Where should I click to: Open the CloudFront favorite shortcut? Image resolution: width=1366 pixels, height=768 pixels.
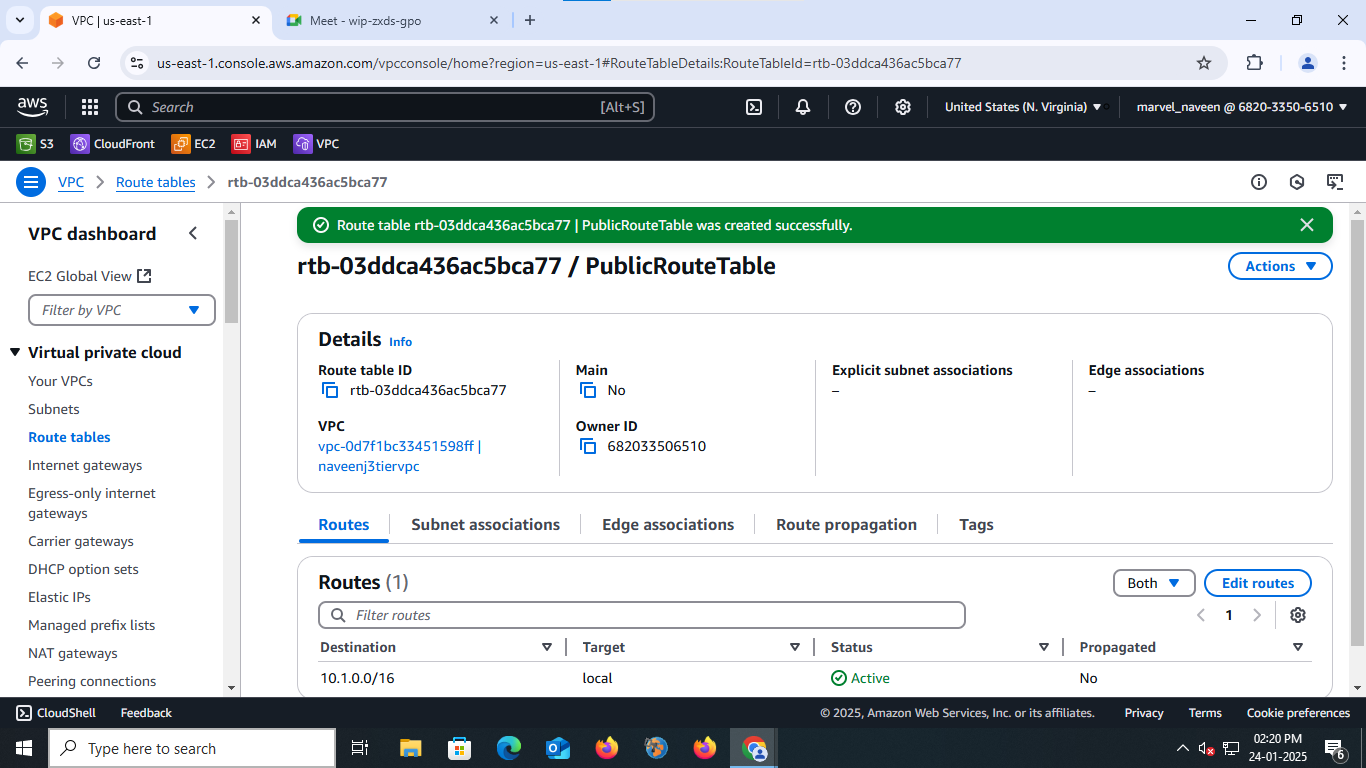[x=113, y=144]
